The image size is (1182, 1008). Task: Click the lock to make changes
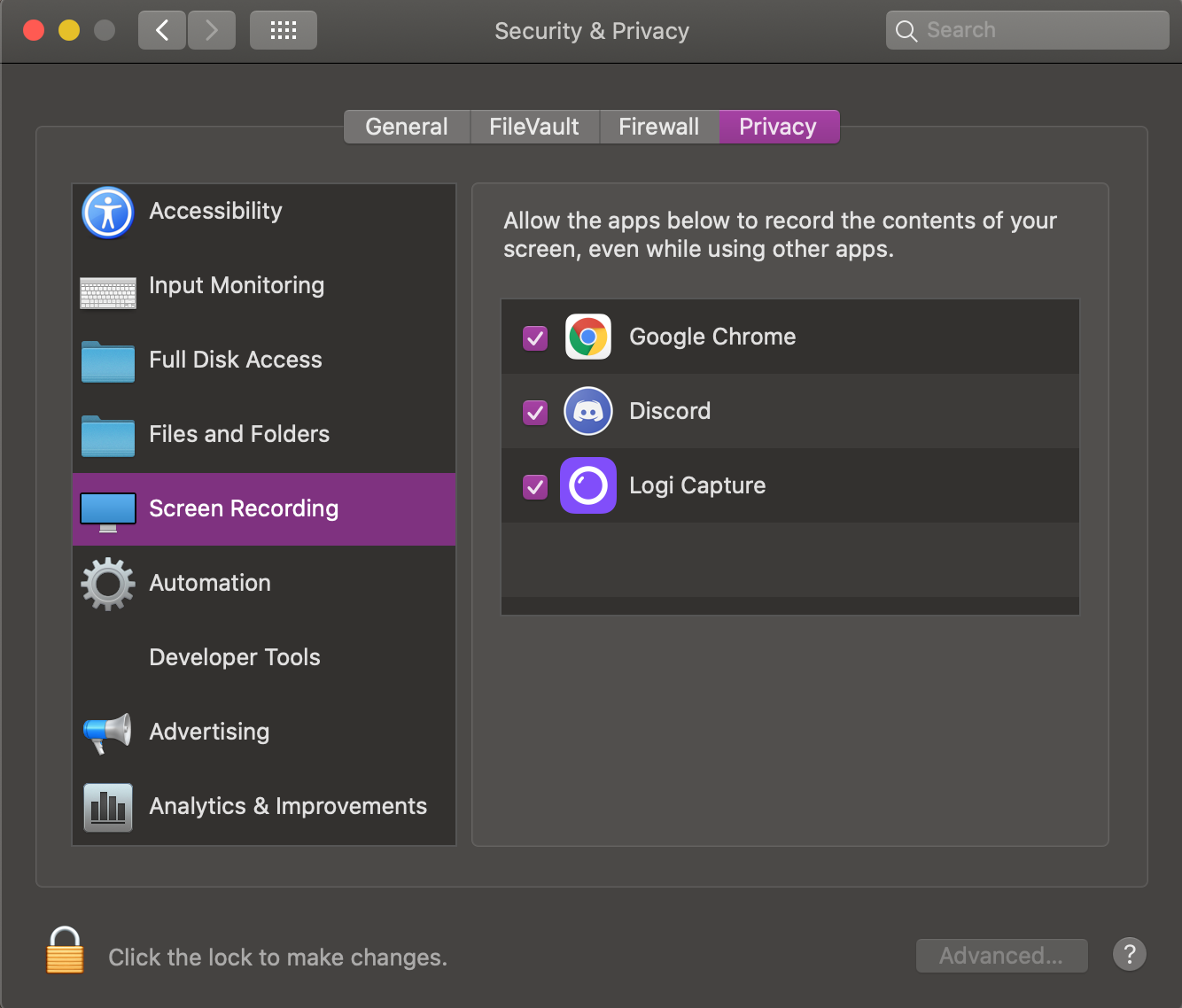(x=66, y=950)
